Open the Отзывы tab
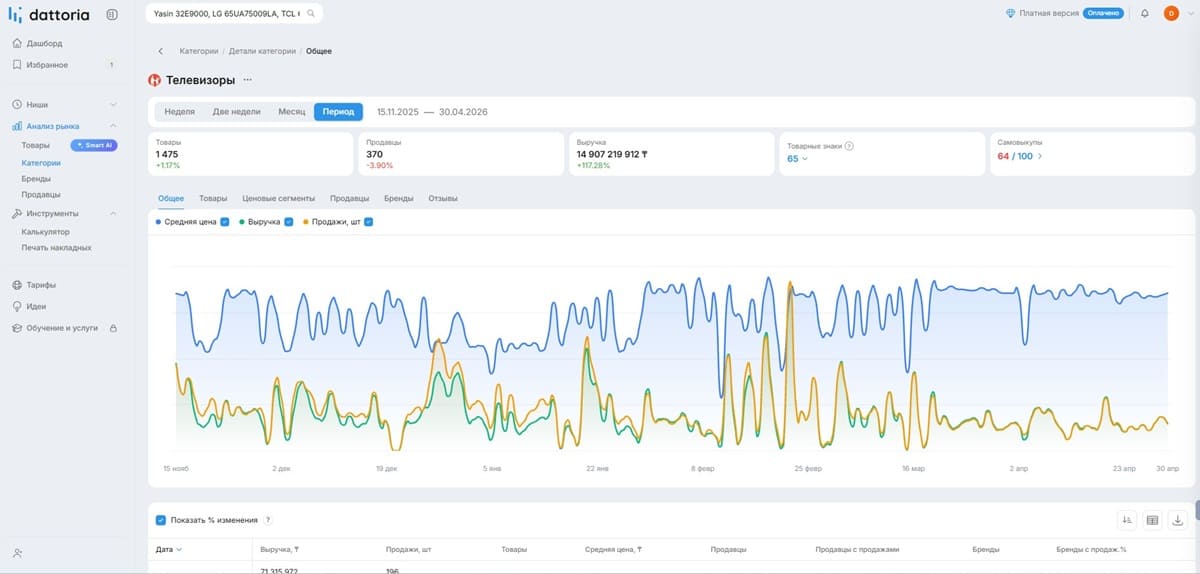1200x574 pixels. tap(443, 199)
